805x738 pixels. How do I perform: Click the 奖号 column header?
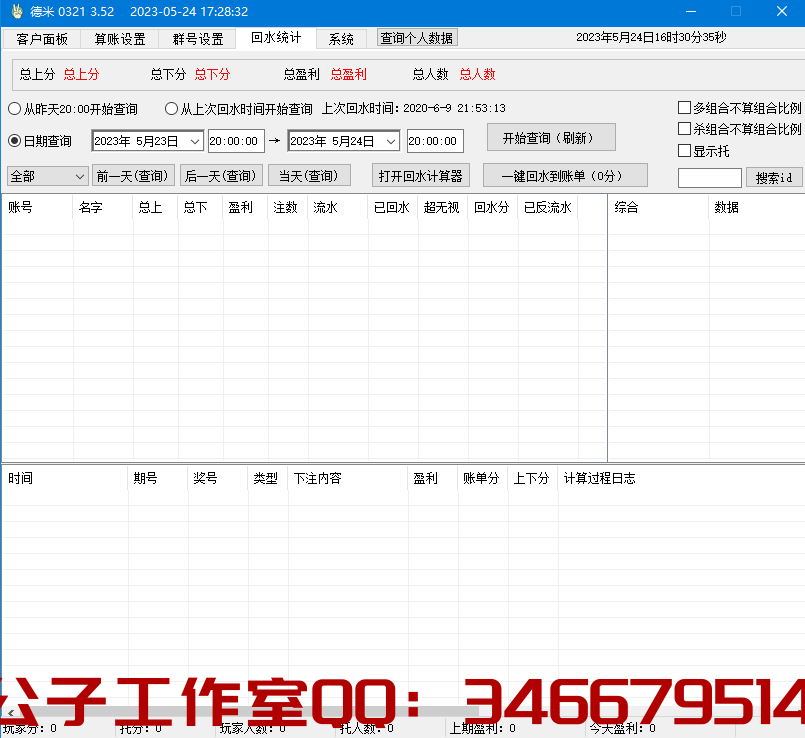[218, 479]
